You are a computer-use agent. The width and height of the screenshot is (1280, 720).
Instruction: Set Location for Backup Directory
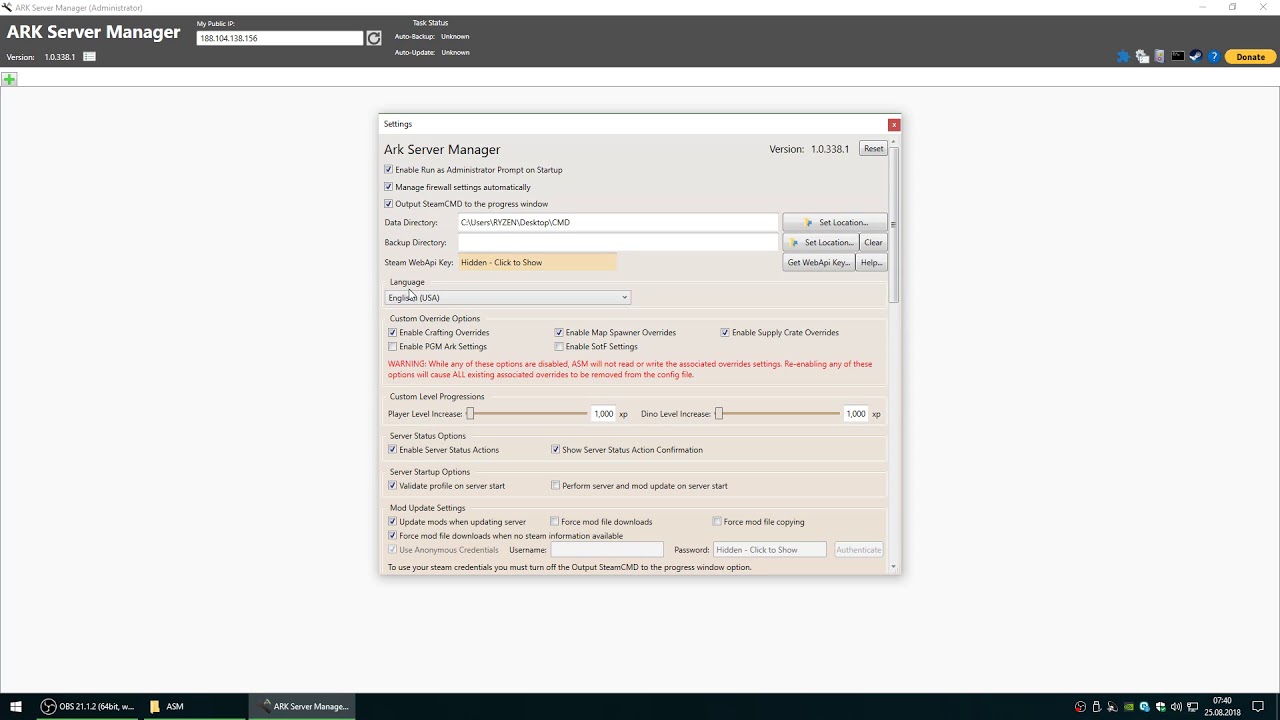pyautogui.click(x=820, y=243)
